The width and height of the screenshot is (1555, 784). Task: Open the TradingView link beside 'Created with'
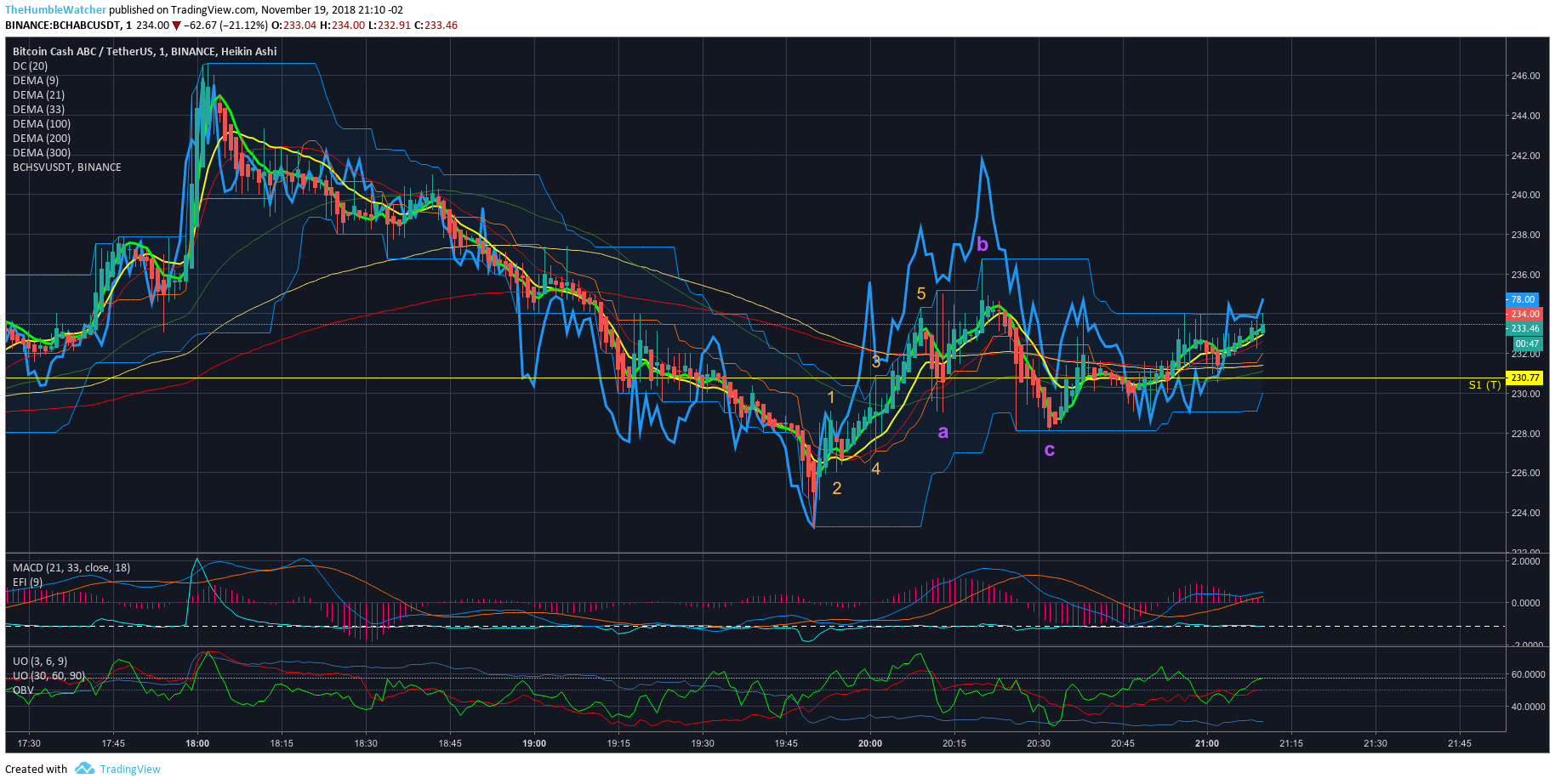coord(130,769)
